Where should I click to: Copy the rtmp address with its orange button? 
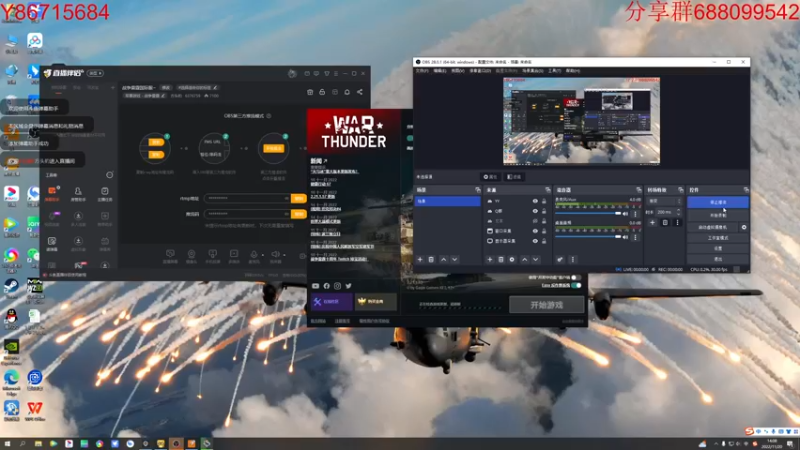tap(298, 198)
